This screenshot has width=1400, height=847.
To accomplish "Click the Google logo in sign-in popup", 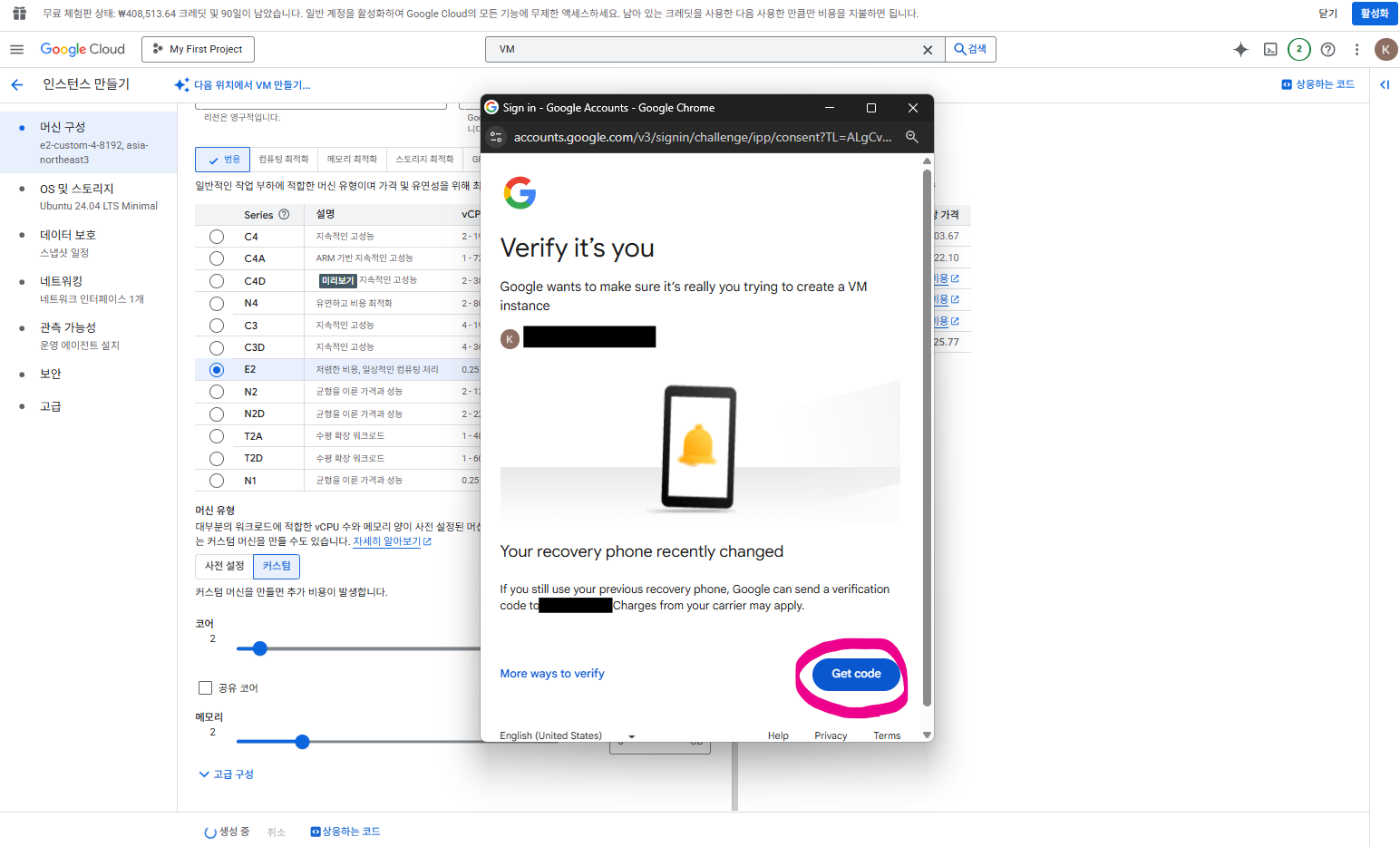I will [520, 193].
